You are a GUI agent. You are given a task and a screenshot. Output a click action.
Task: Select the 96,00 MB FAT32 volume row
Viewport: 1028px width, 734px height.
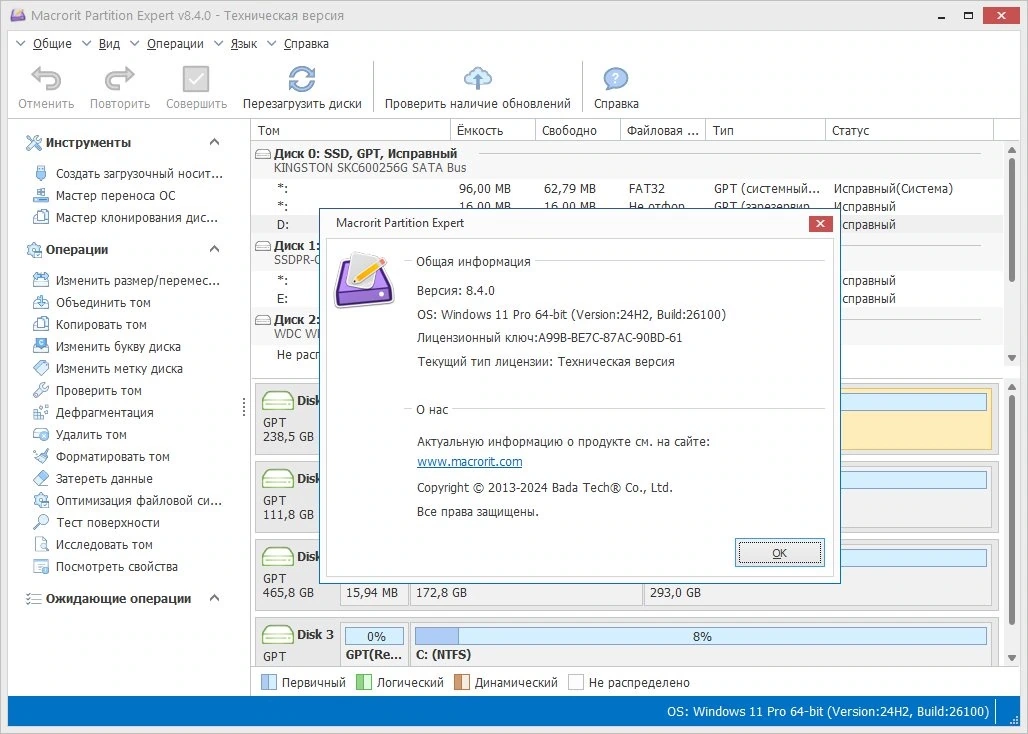[x=627, y=189]
